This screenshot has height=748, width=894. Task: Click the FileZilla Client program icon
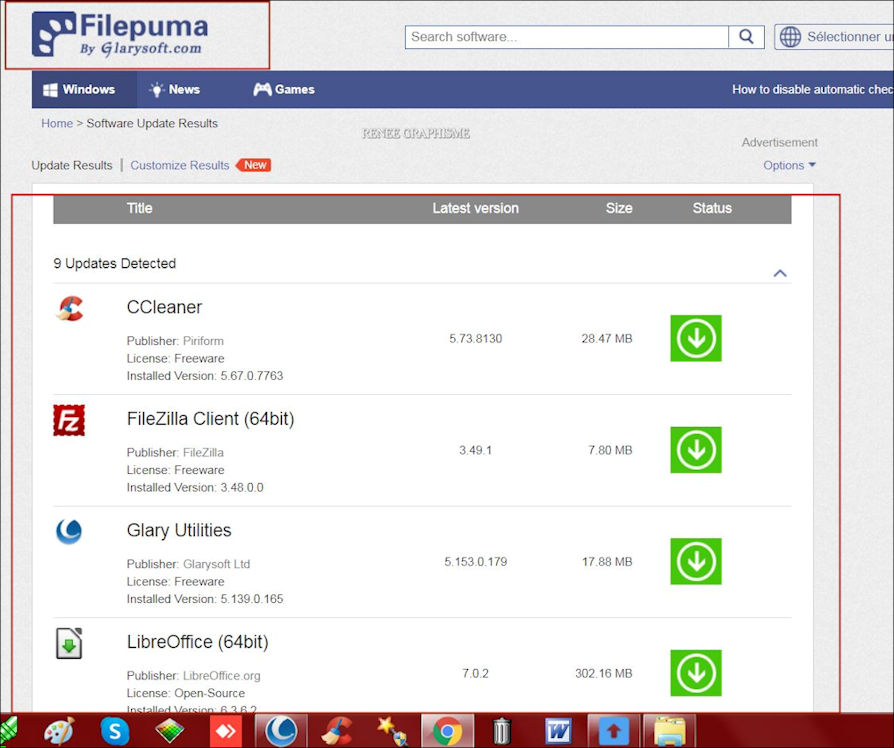click(69, 420)
